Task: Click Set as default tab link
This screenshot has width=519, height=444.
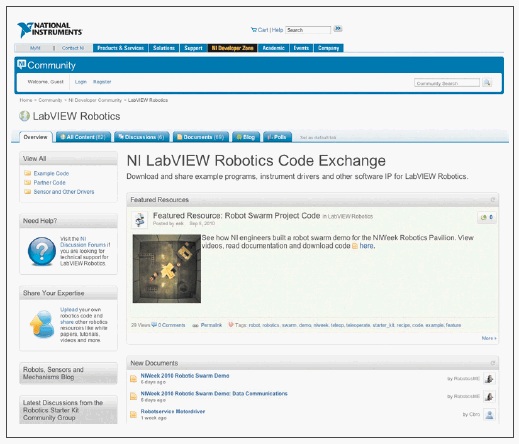Action: (x=318, y=137)
